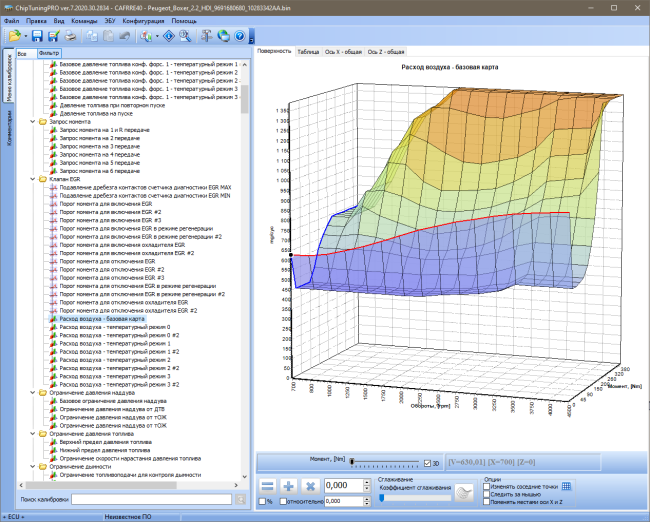This screenshot has height=522, width=650.
Task: Toggle the 3D view checkbox
Action: (x=427, y=464)
